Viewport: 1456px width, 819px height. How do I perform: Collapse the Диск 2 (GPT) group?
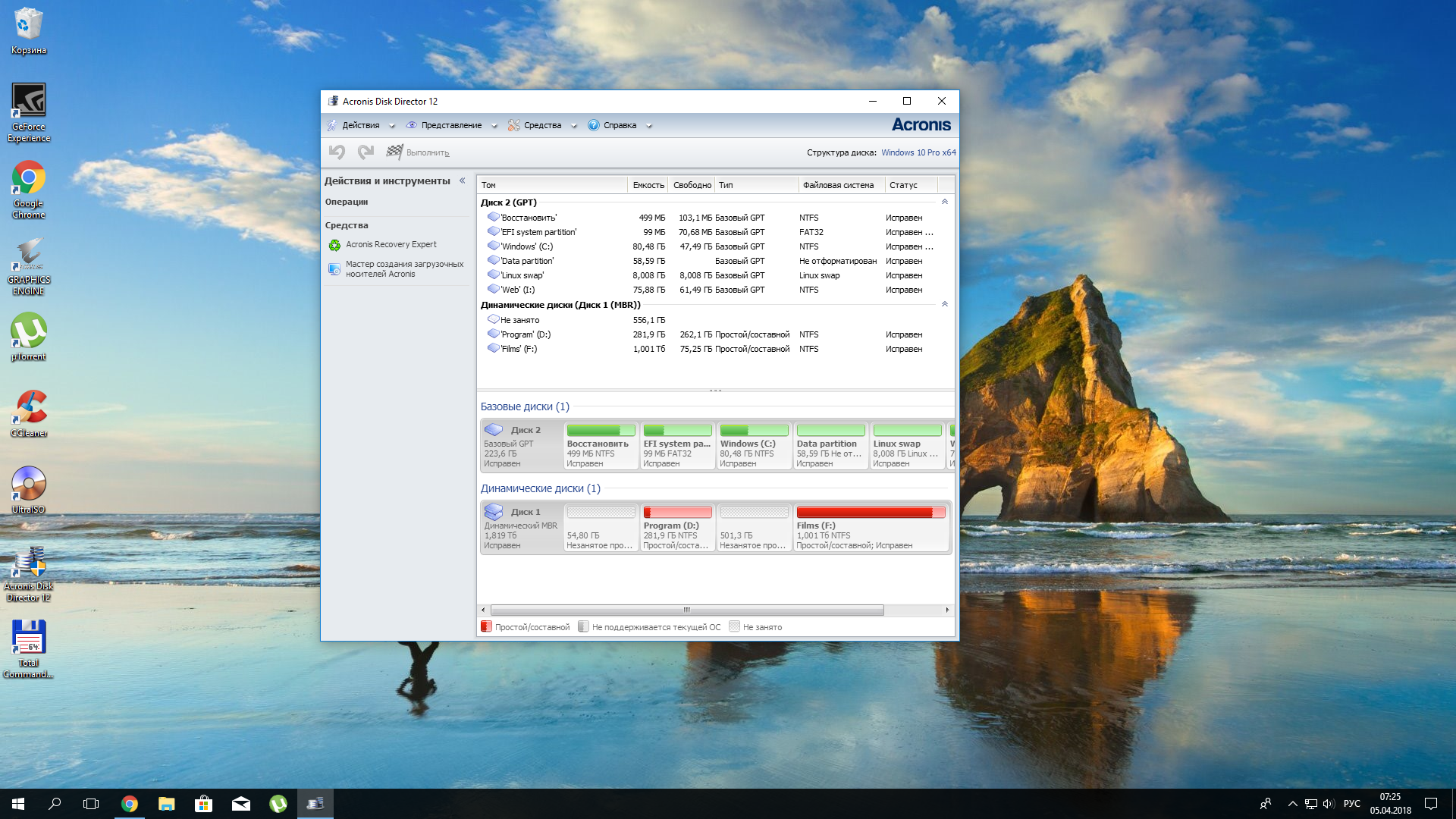tap(945, 202)
